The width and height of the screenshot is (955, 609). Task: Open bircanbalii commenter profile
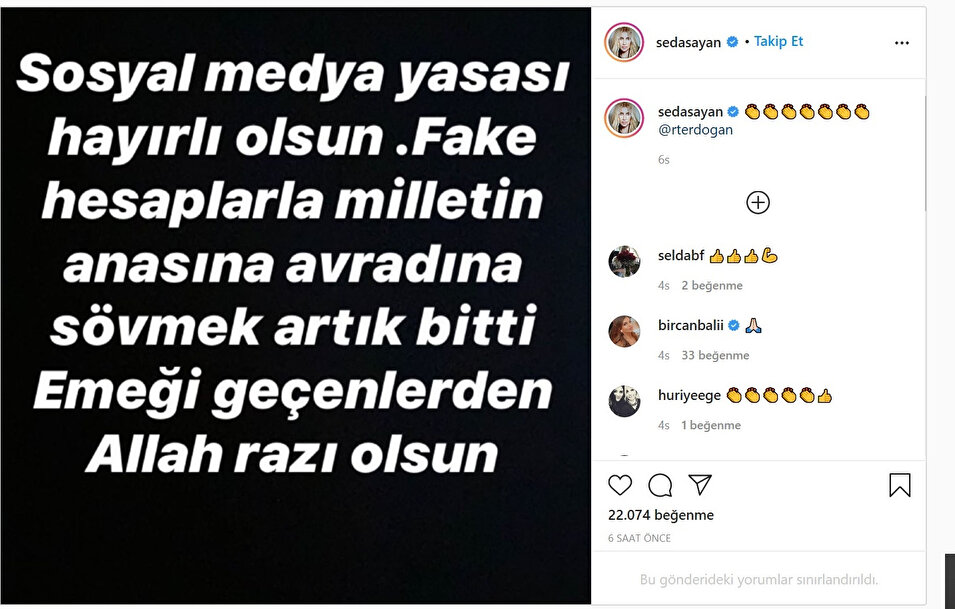click(x=691, y=326)
